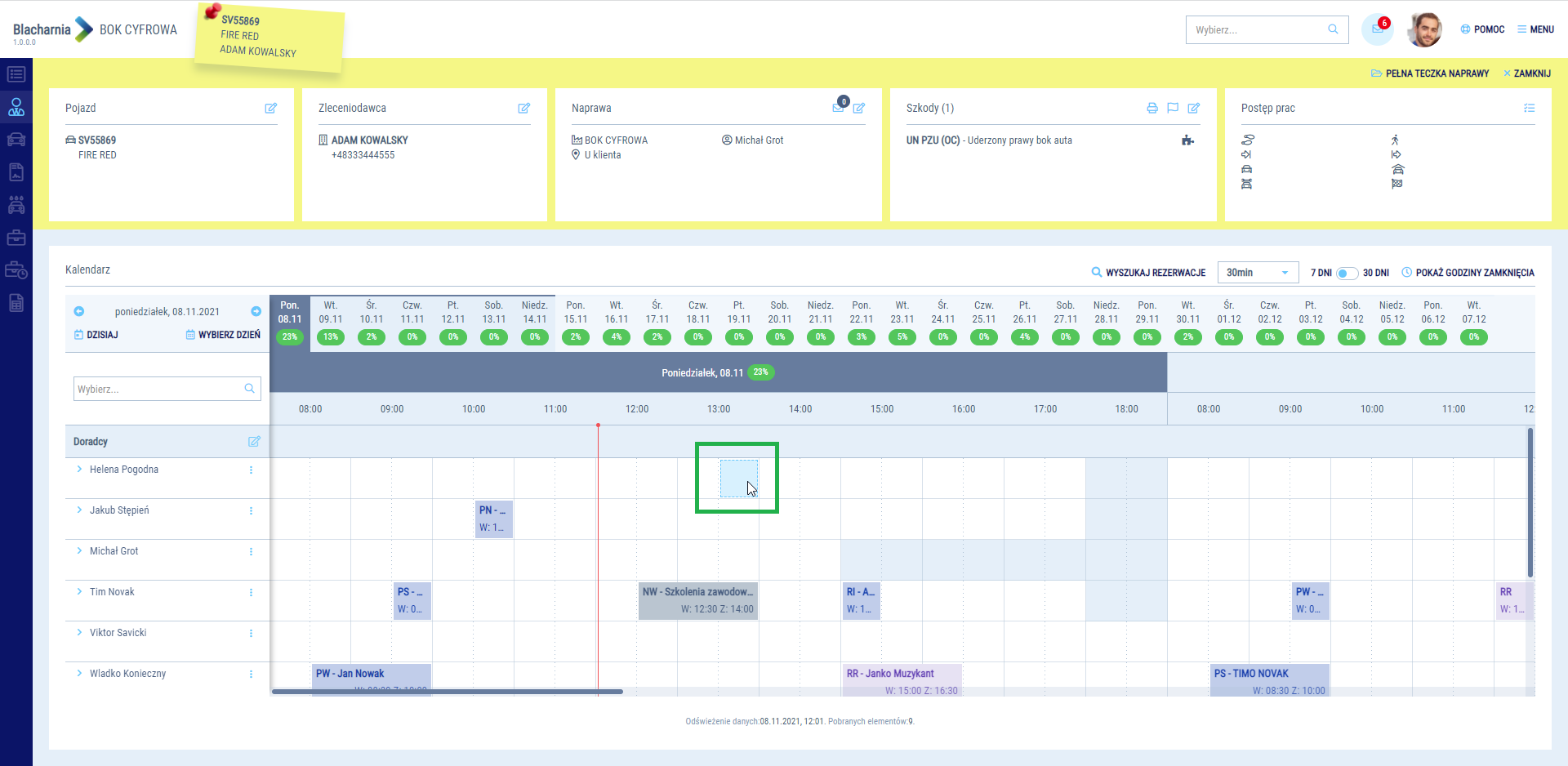Screen dimensions: 1568x766
Task: Toggle the 7 DNI / 30 DNI switch
Action: point(1347,273)
